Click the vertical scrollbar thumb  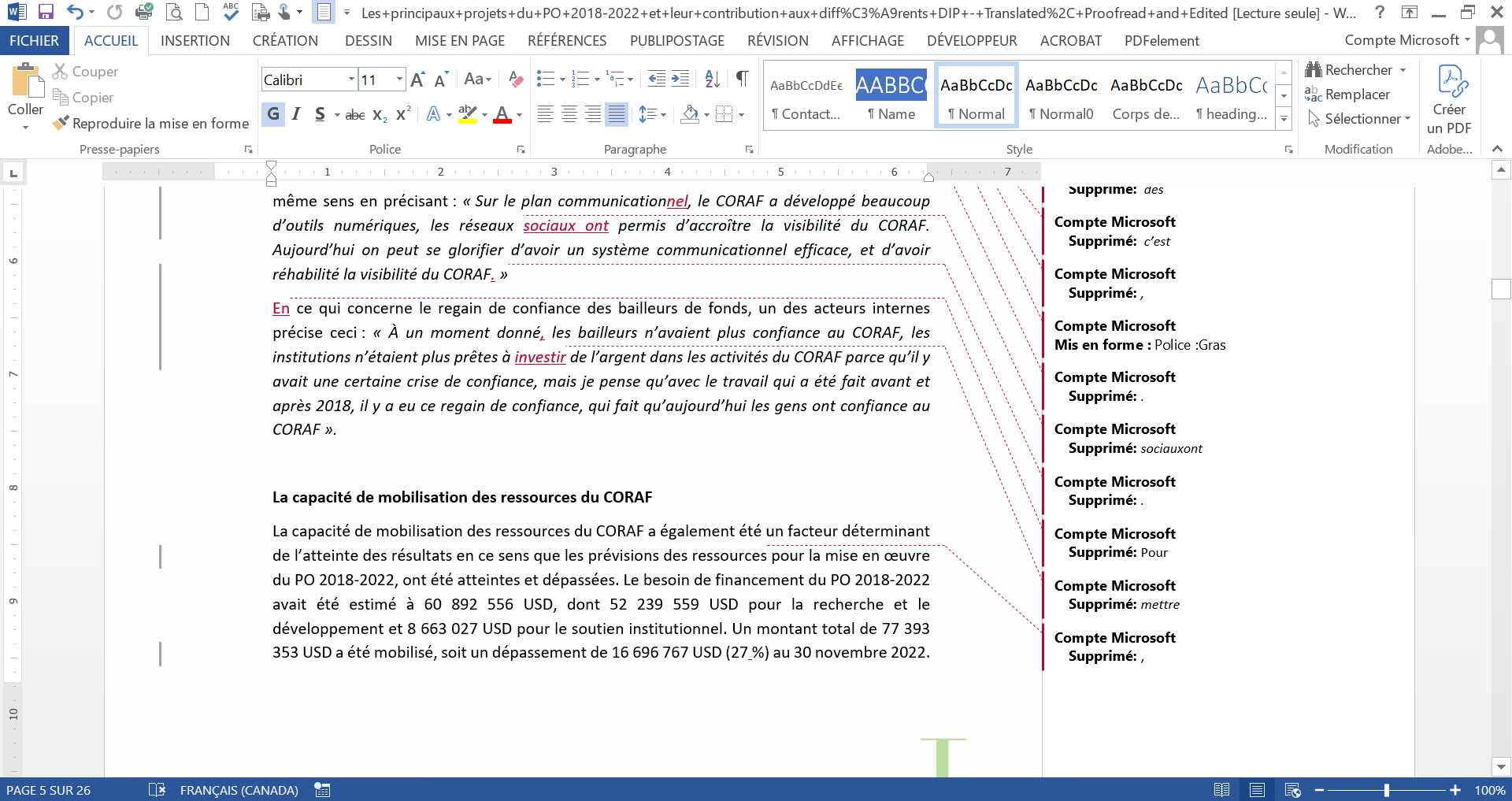pyautogui.click(x=1501, y=289)
